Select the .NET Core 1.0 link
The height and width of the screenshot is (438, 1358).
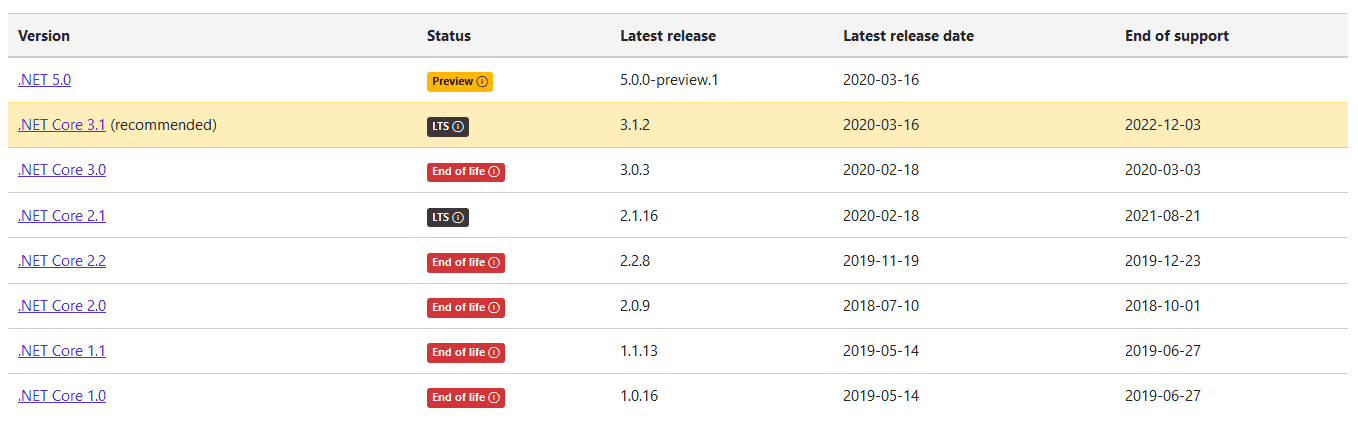[62, 396]
